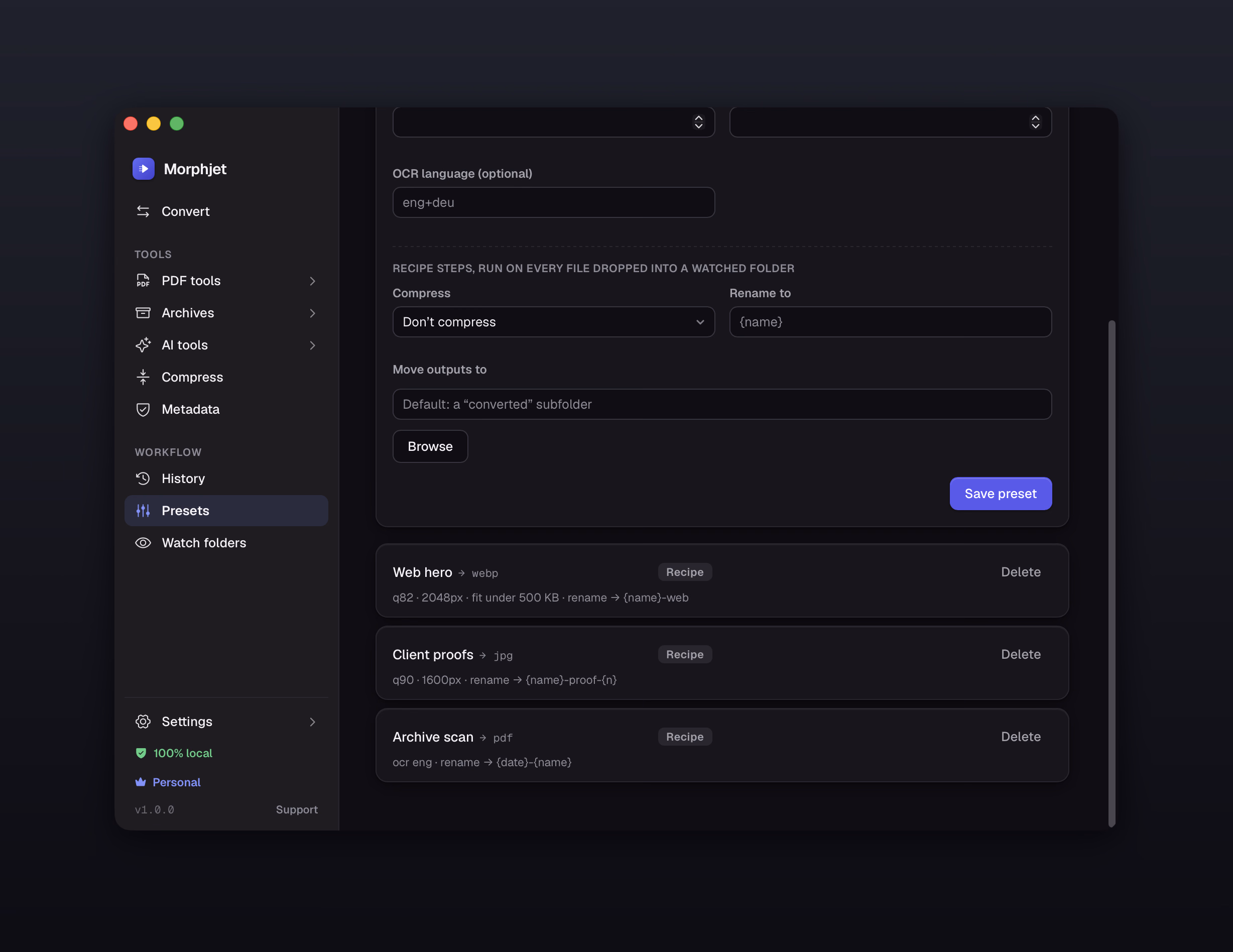Click the green 100% local shield icon
The image size is (1233, 952).
[x=141, y=753]
